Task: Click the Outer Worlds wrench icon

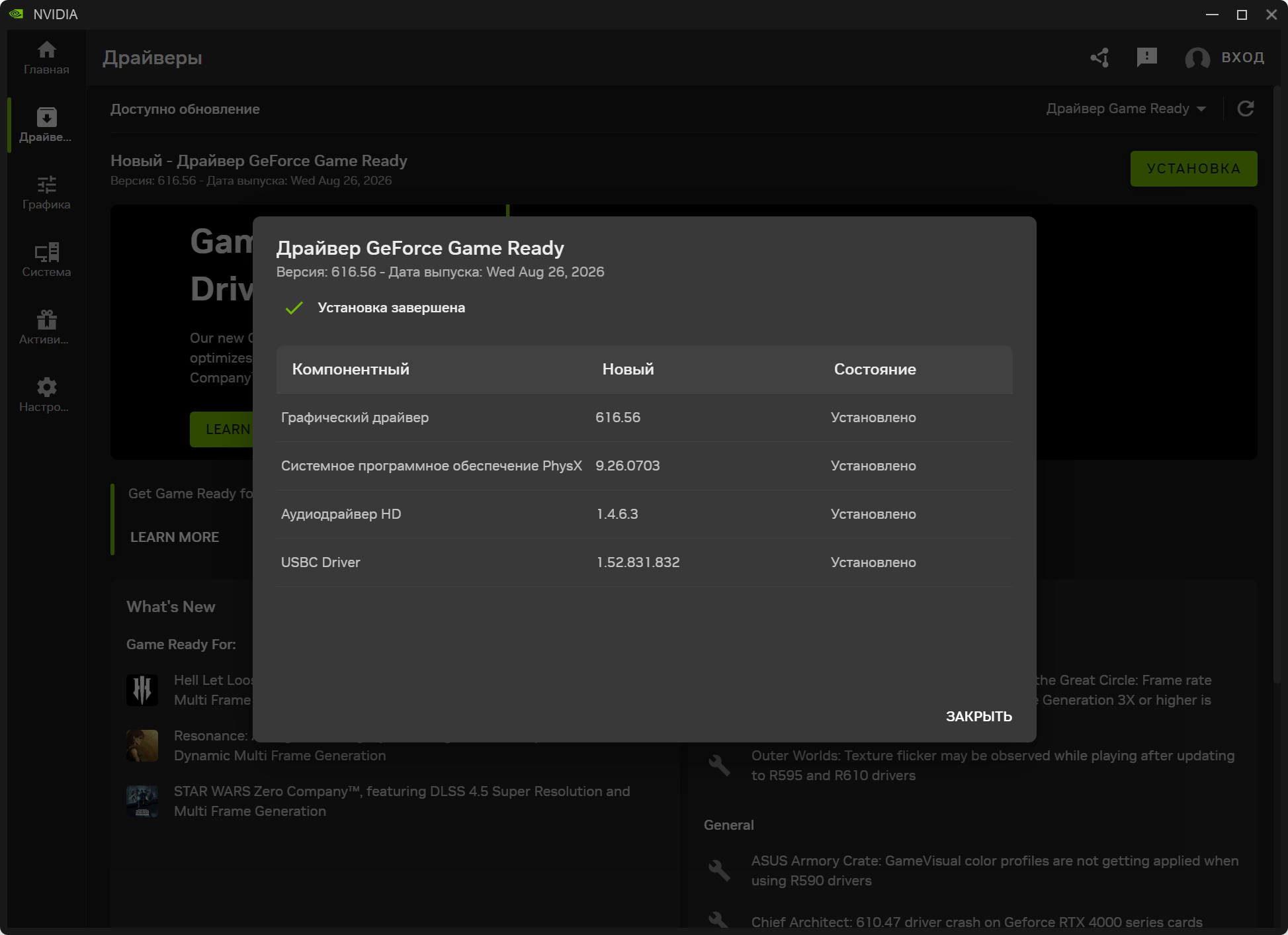Action: point(719,766)
